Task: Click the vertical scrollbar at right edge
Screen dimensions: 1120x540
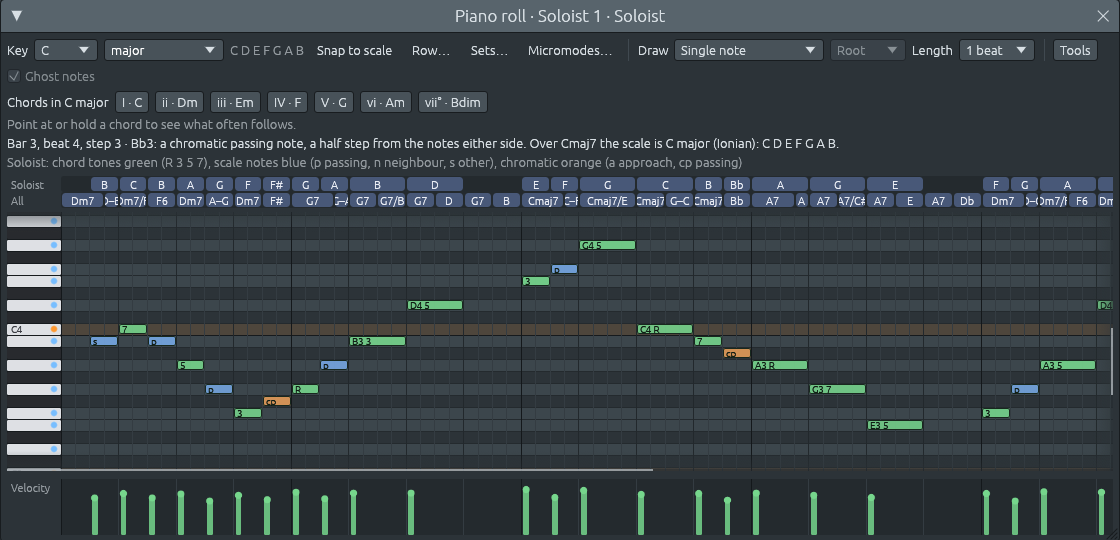Action: coord(1111,360)
